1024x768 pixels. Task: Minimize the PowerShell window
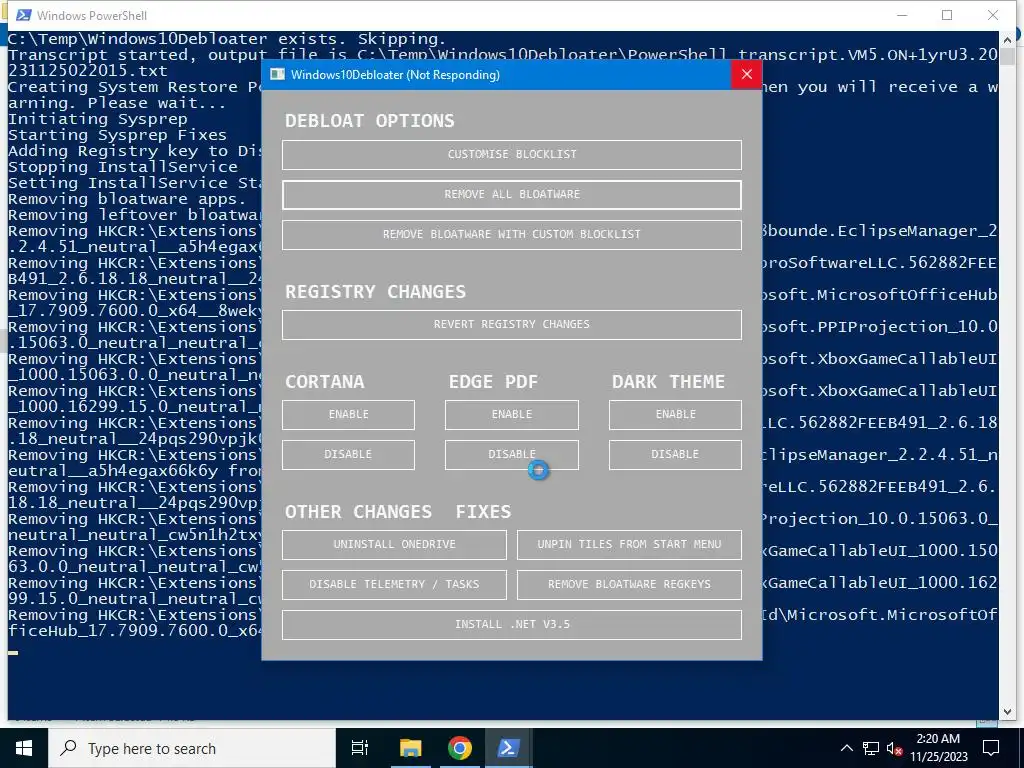click(x=903, y=15)
